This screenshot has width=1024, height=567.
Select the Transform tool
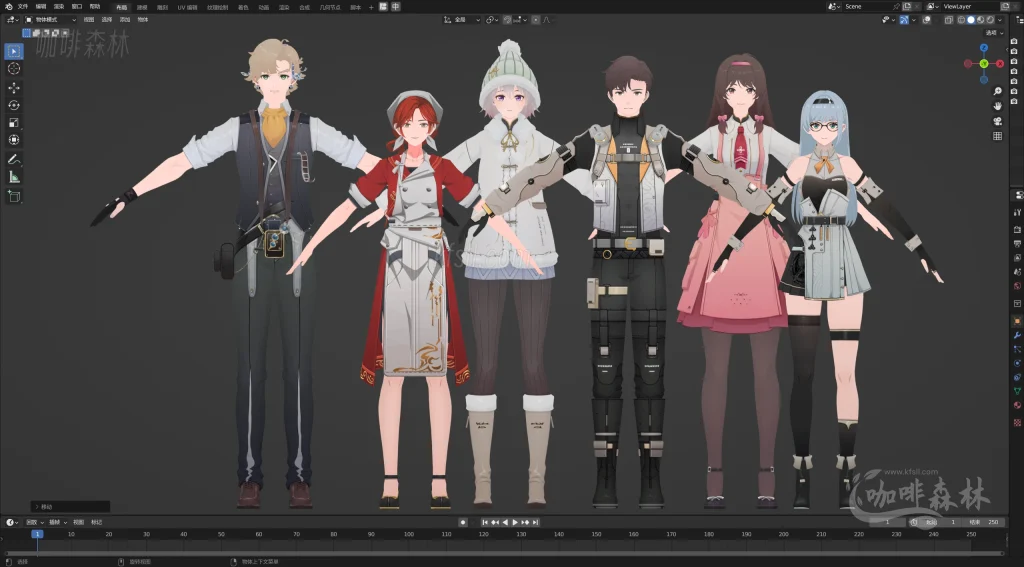tap(14, 140)
